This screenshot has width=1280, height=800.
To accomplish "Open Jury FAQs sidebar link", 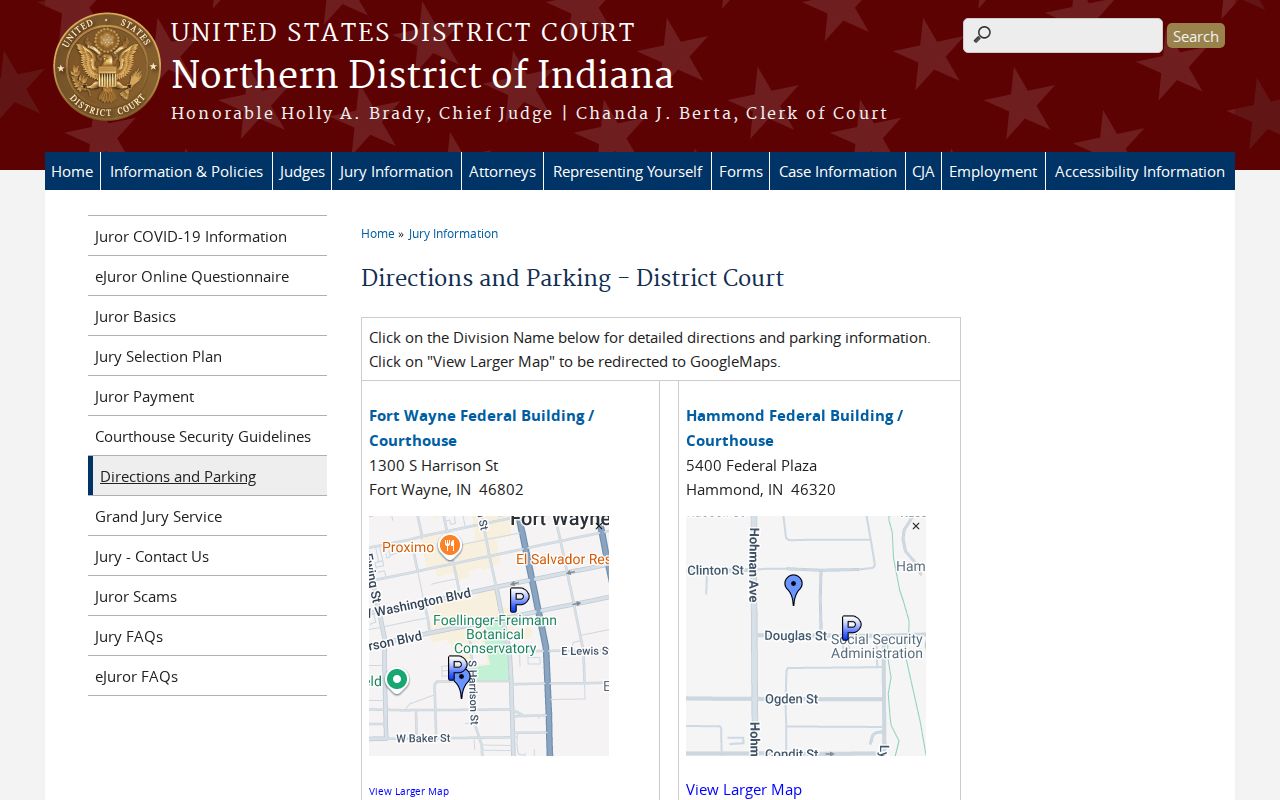I will coord(207,636).
